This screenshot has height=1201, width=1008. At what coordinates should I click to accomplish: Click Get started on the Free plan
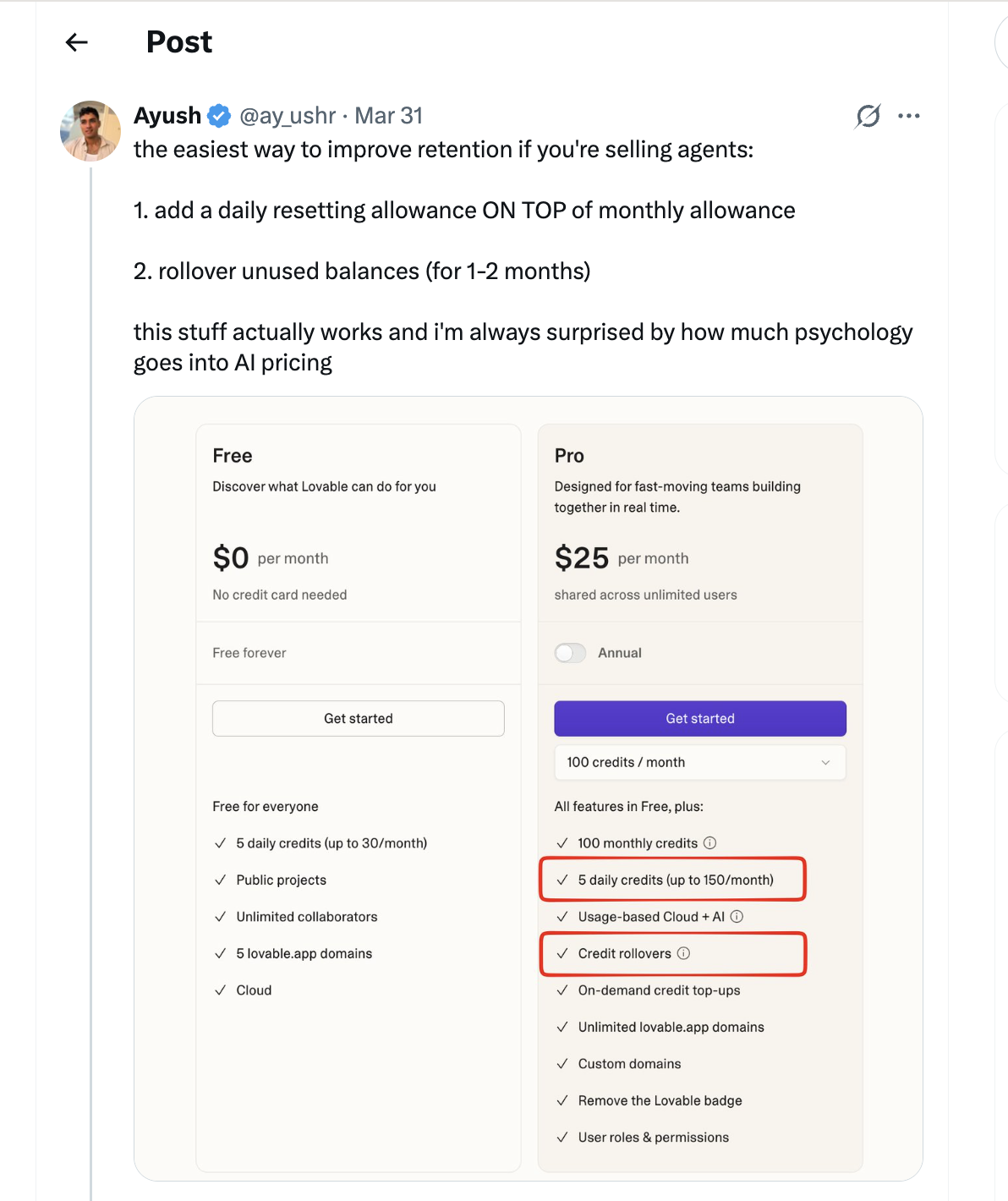[358, 718]
